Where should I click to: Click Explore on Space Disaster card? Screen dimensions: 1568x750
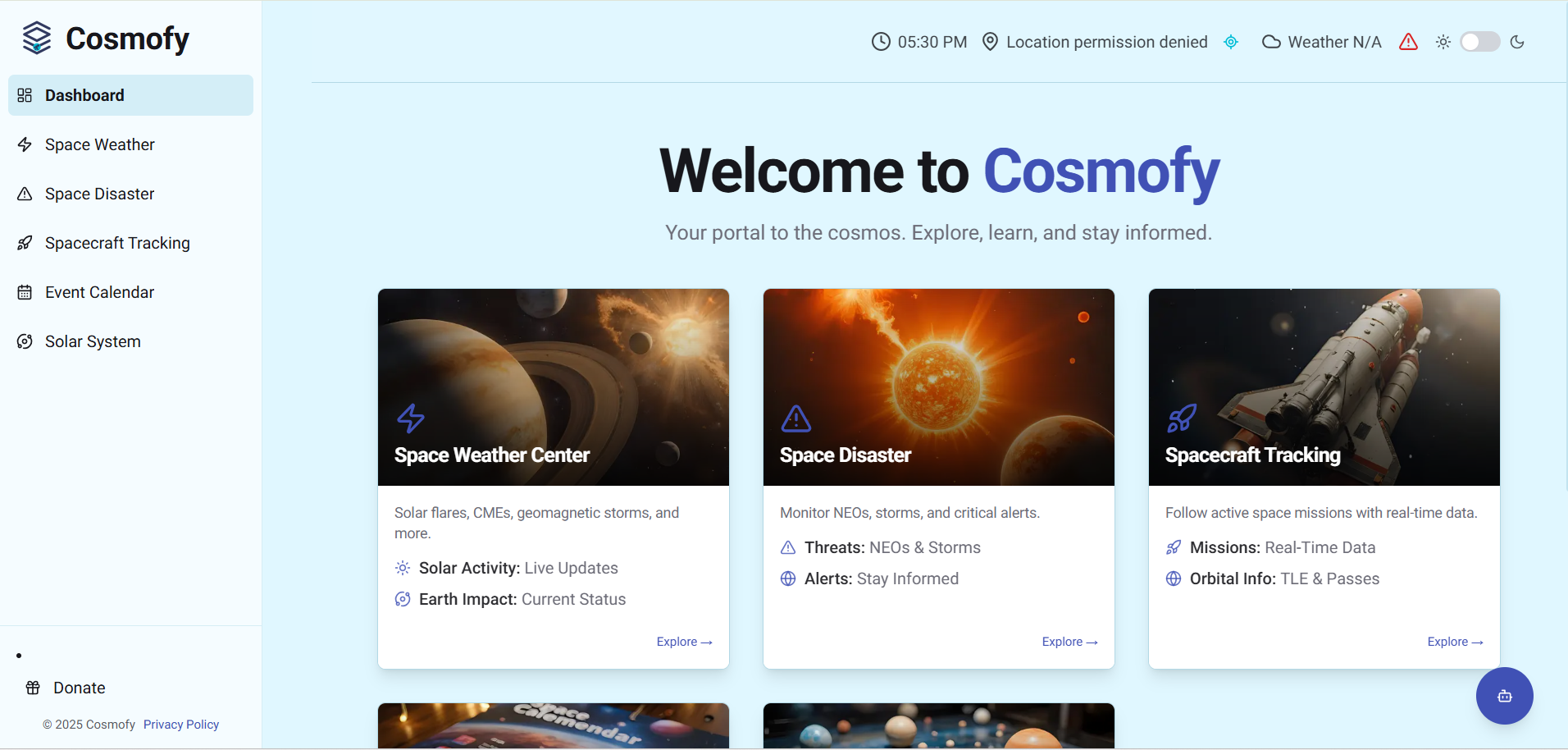1069,642
